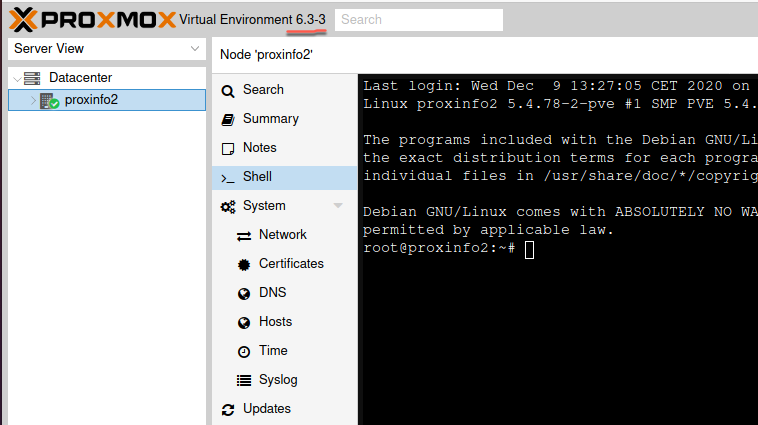Screen dimensions: 758x425
Task: Click the Hosts globe icon
Action: pos(244,322)
